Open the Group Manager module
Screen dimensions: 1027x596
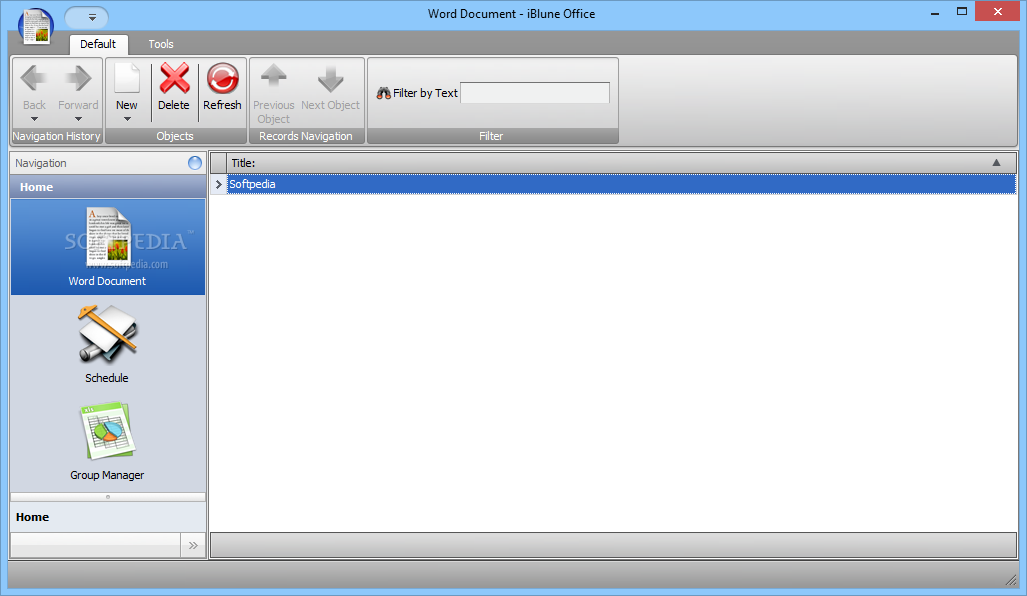click(x=107, y=441)
